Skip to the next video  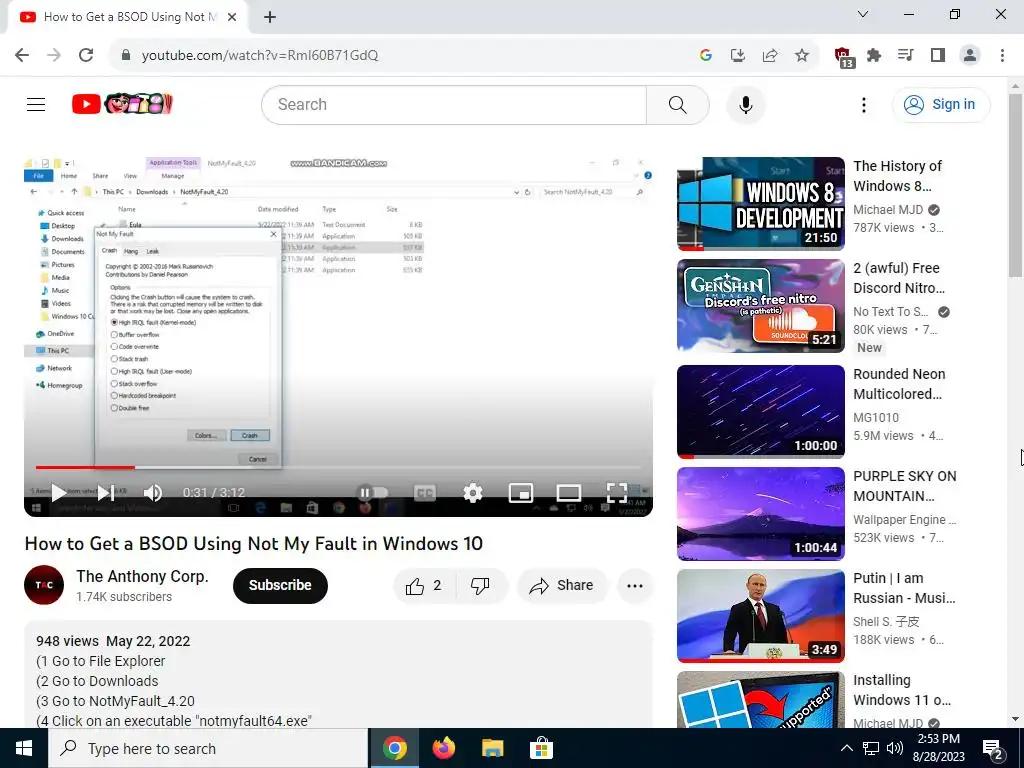[106, 493]
